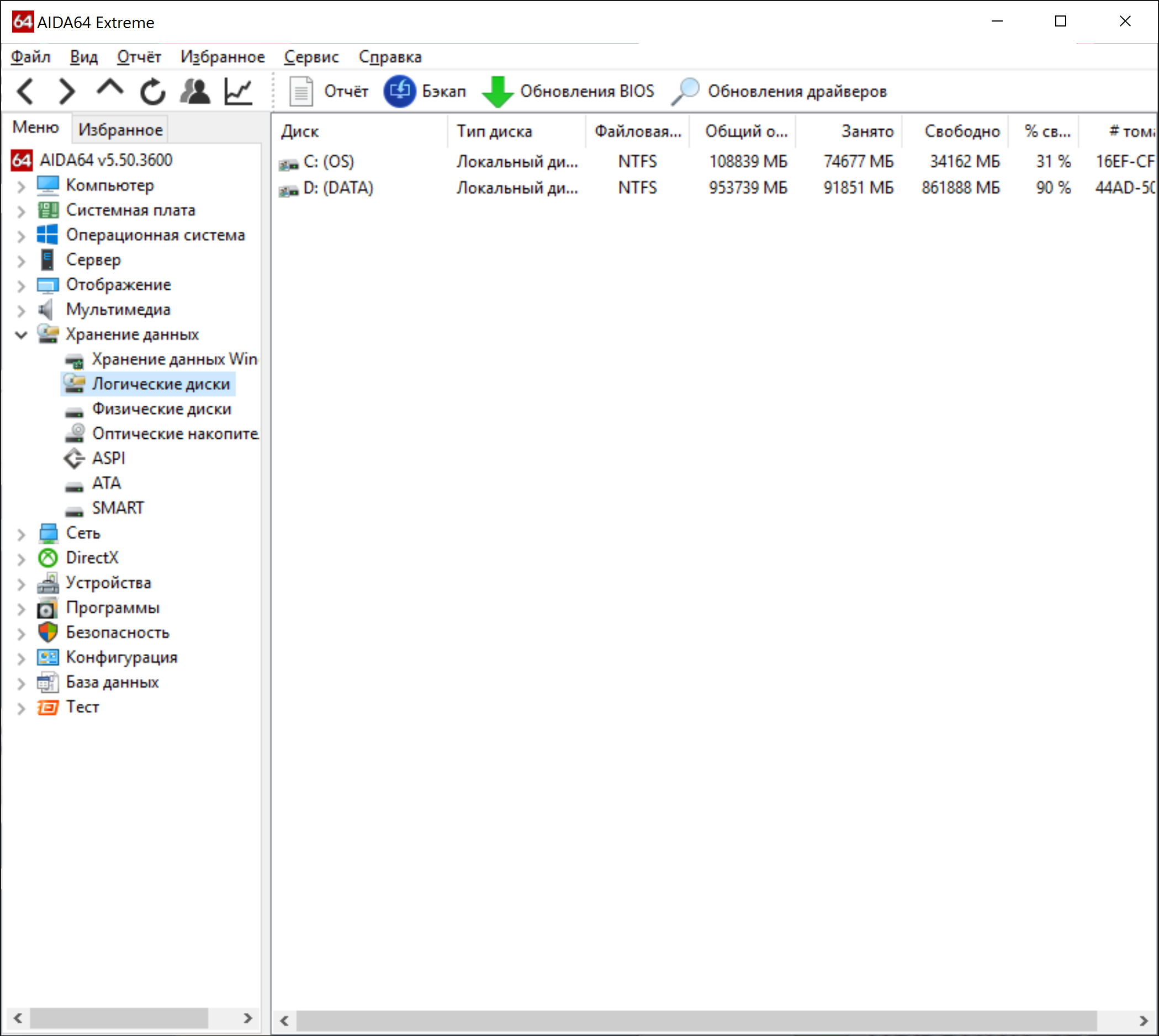Open the Избранное menu in menu bar
This screenshot has height=1036, width=1159.
[x=223, y=57]
